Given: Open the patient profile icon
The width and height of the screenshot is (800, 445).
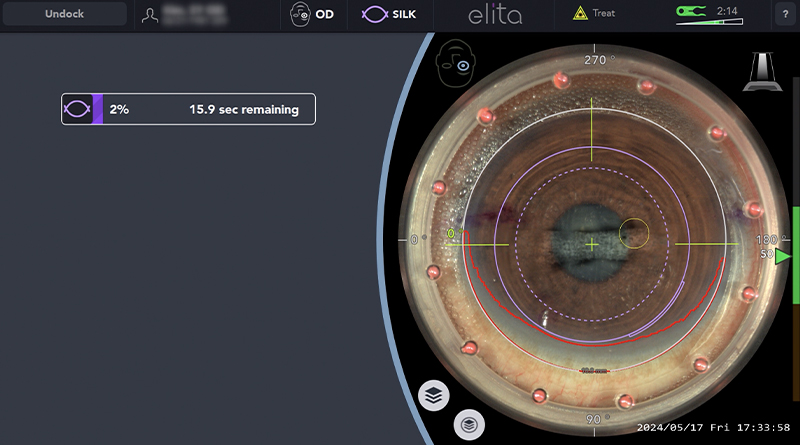Looking at the screenshot, I should (x=149, y=15).
